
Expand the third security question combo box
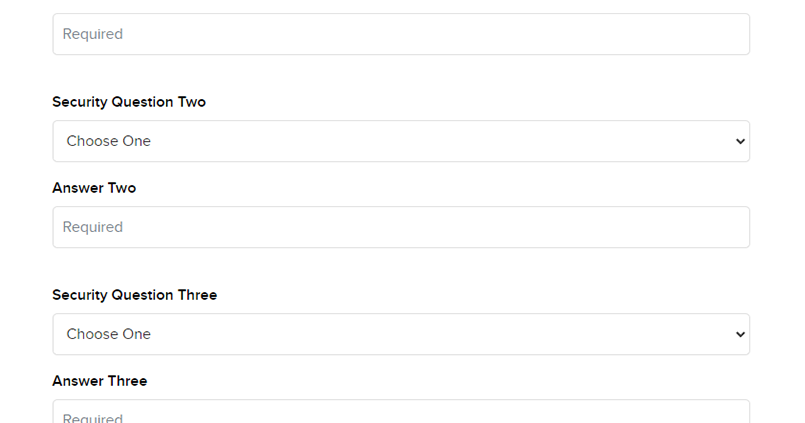[x=400, y=334]
